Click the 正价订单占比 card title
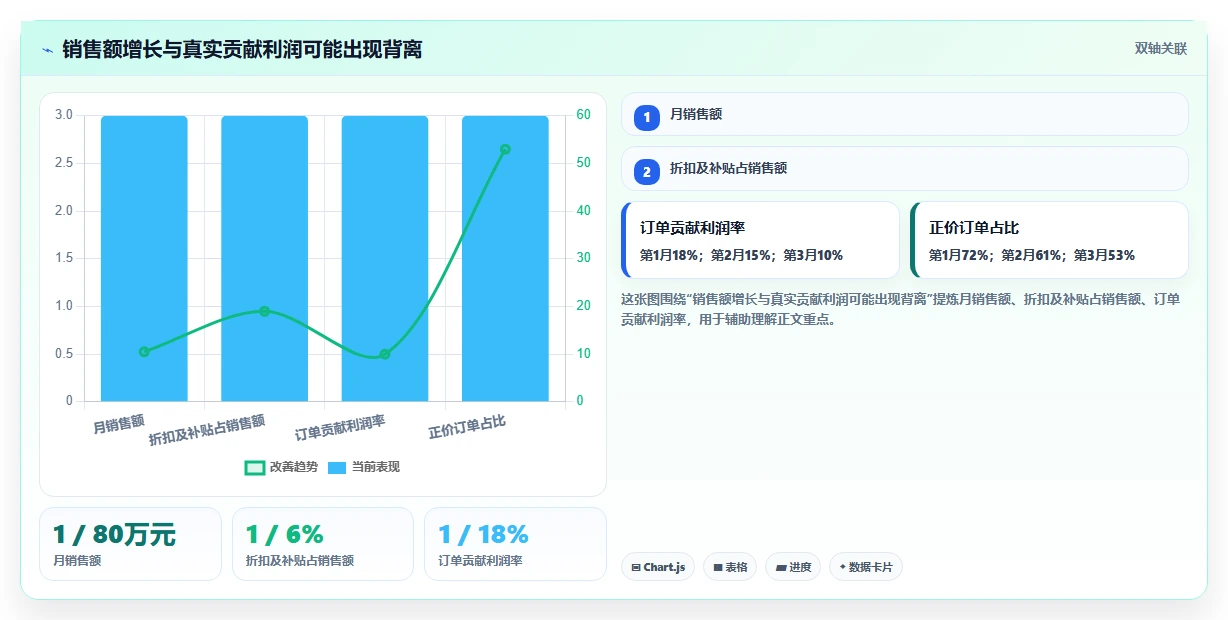The width and height of the screenshot is (1228, 620). pyautogui.click(x=974, y=228)
